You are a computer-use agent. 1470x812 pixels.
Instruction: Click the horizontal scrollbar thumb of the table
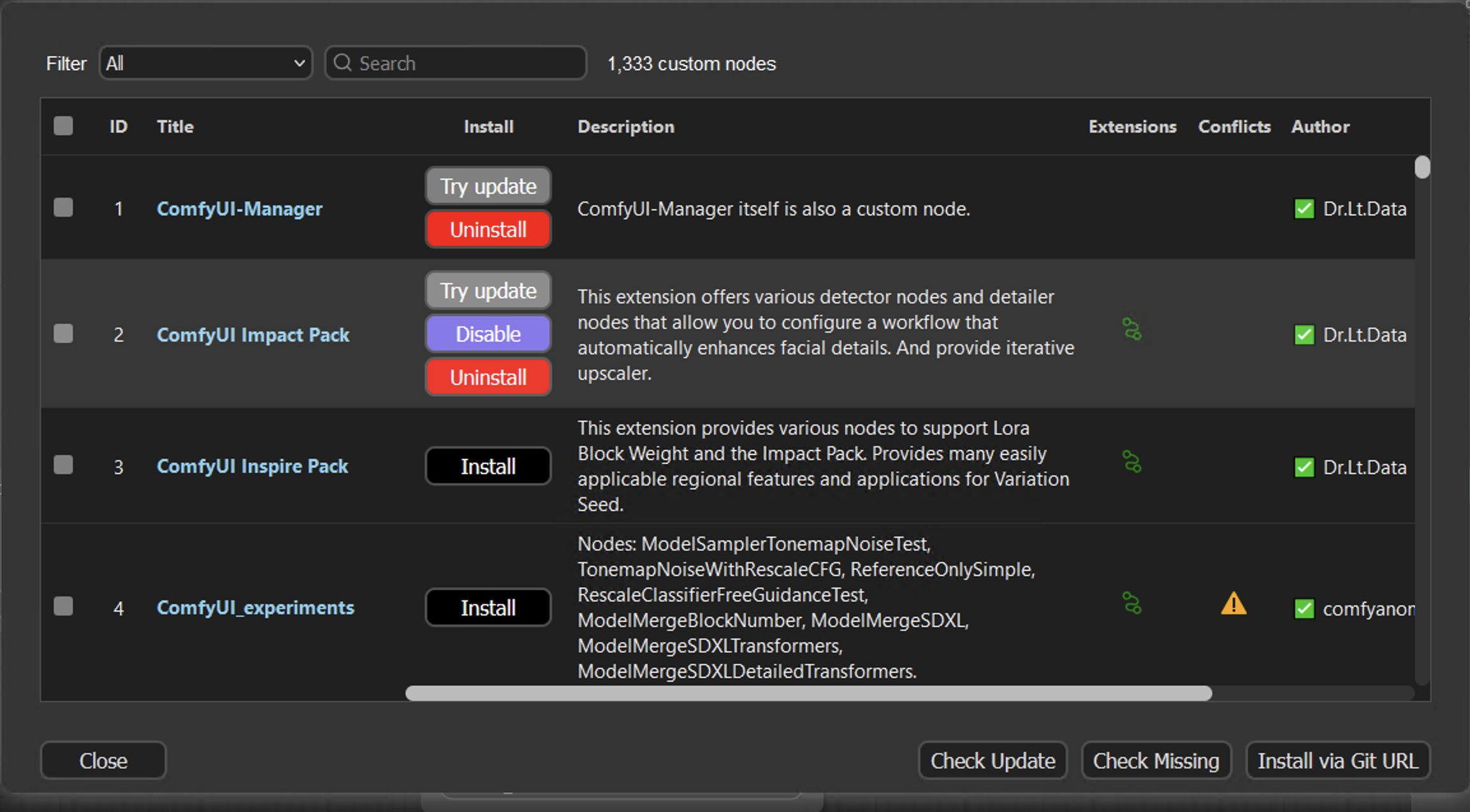(x=809, y=693)
